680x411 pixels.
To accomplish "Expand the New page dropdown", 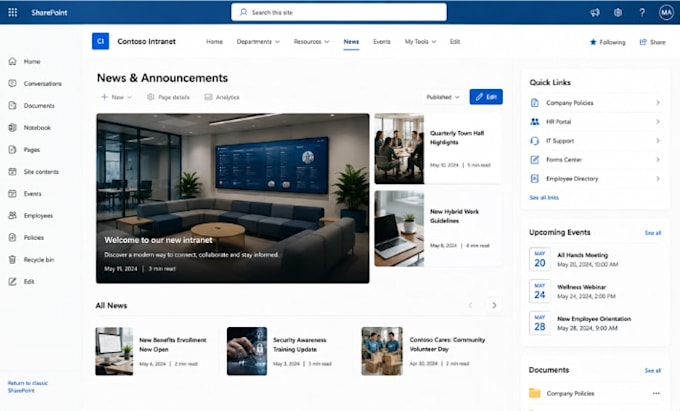I will pyautogui.click(x=117, y=97).
